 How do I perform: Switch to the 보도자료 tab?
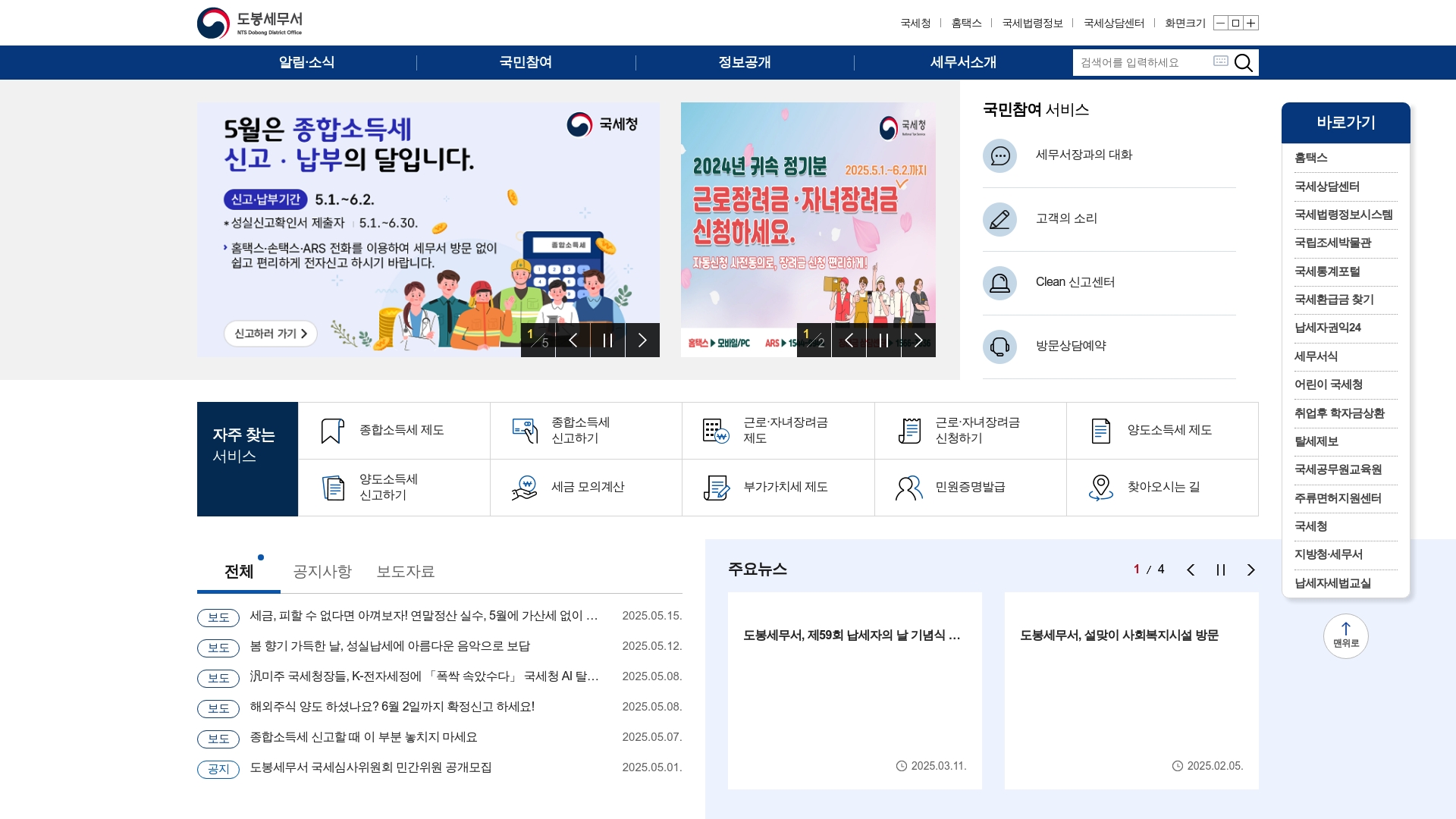click(x=406, y=571)
